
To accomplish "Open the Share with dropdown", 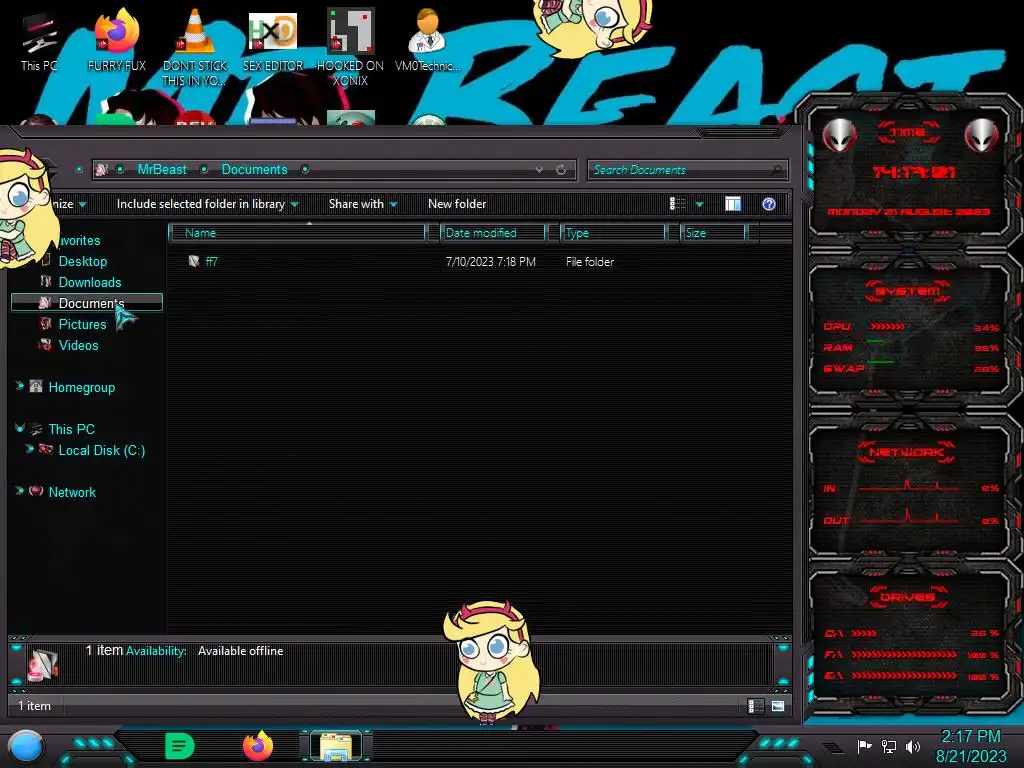I will coord(363,204).
